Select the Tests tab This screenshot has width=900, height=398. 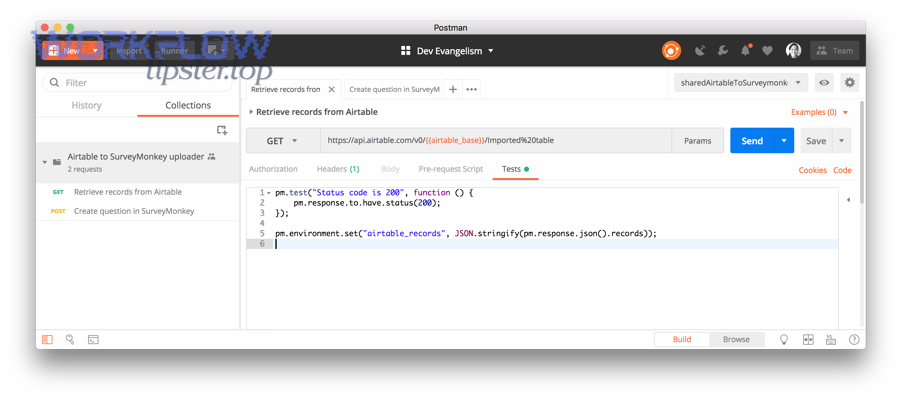[515, 169]
